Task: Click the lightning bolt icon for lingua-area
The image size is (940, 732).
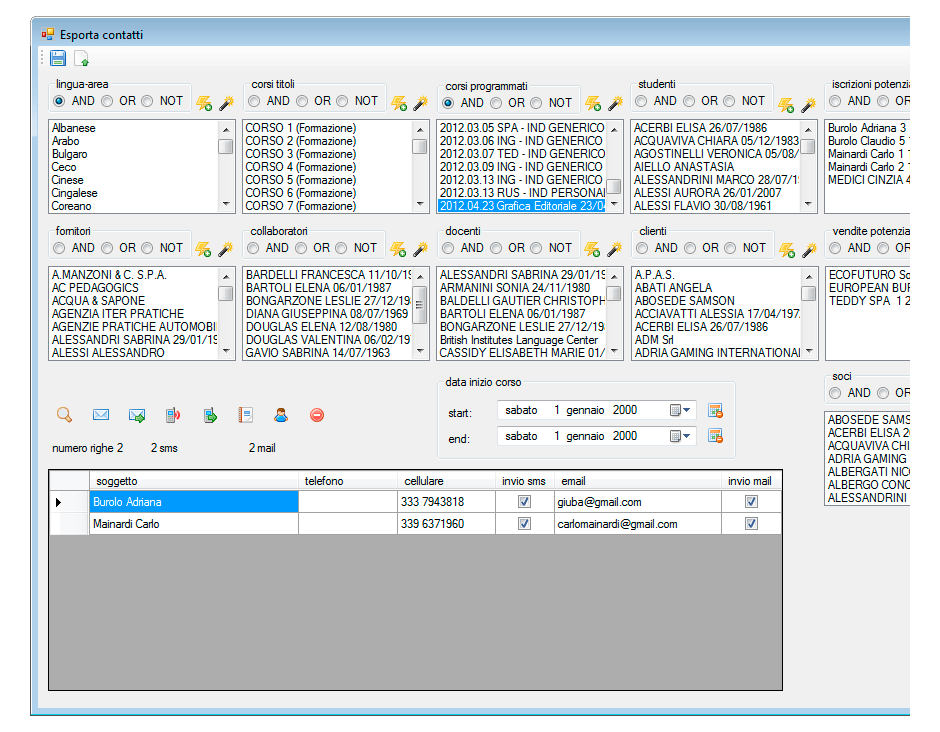Action: [x=204, y=103]
